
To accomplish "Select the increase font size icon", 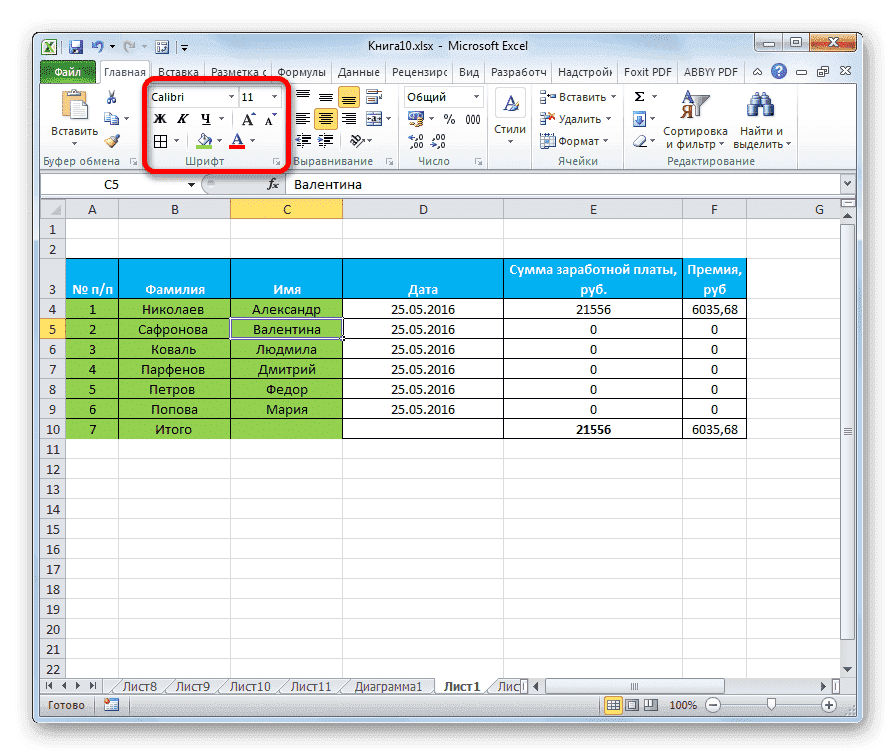I will tap(246, 118).
